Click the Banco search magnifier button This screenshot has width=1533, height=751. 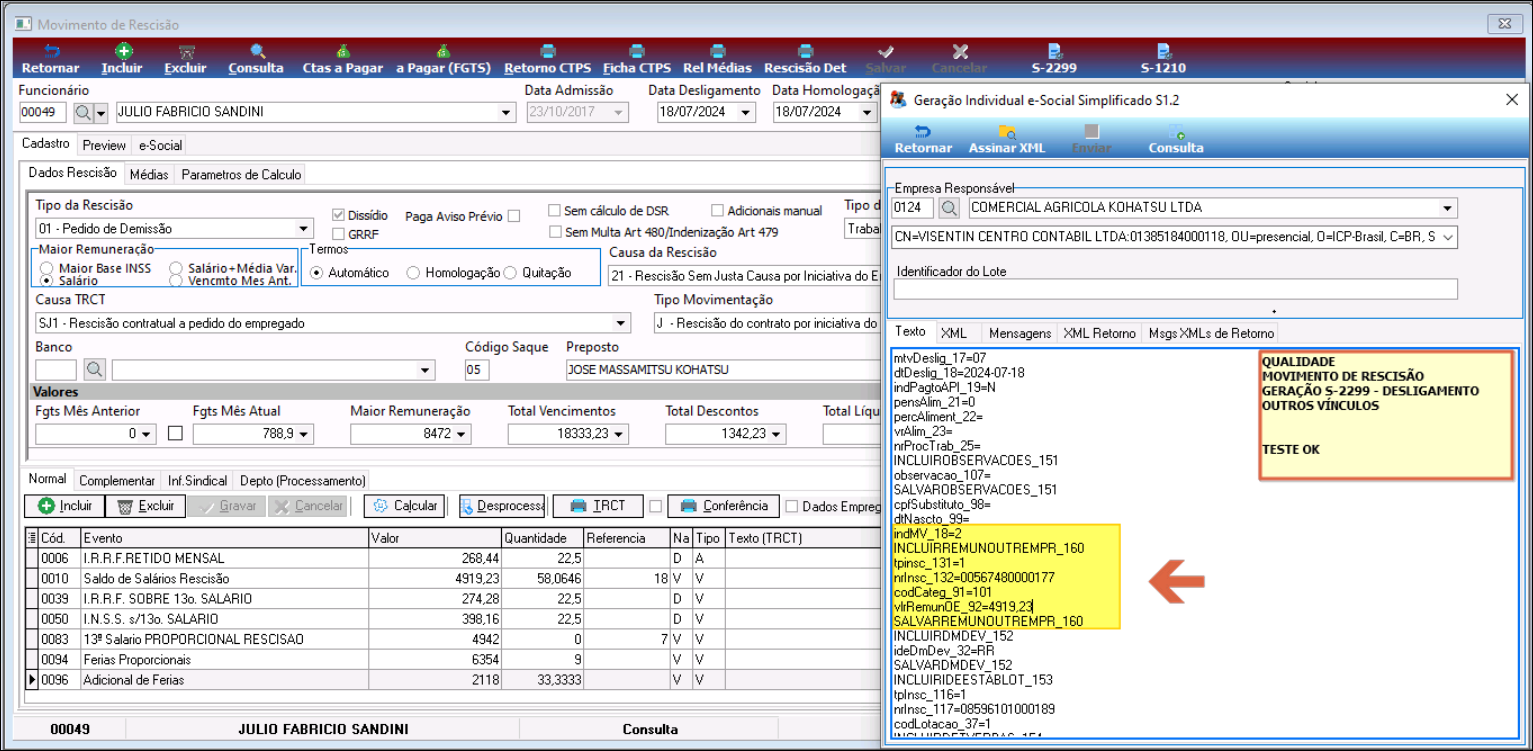(x=94, y=370)
